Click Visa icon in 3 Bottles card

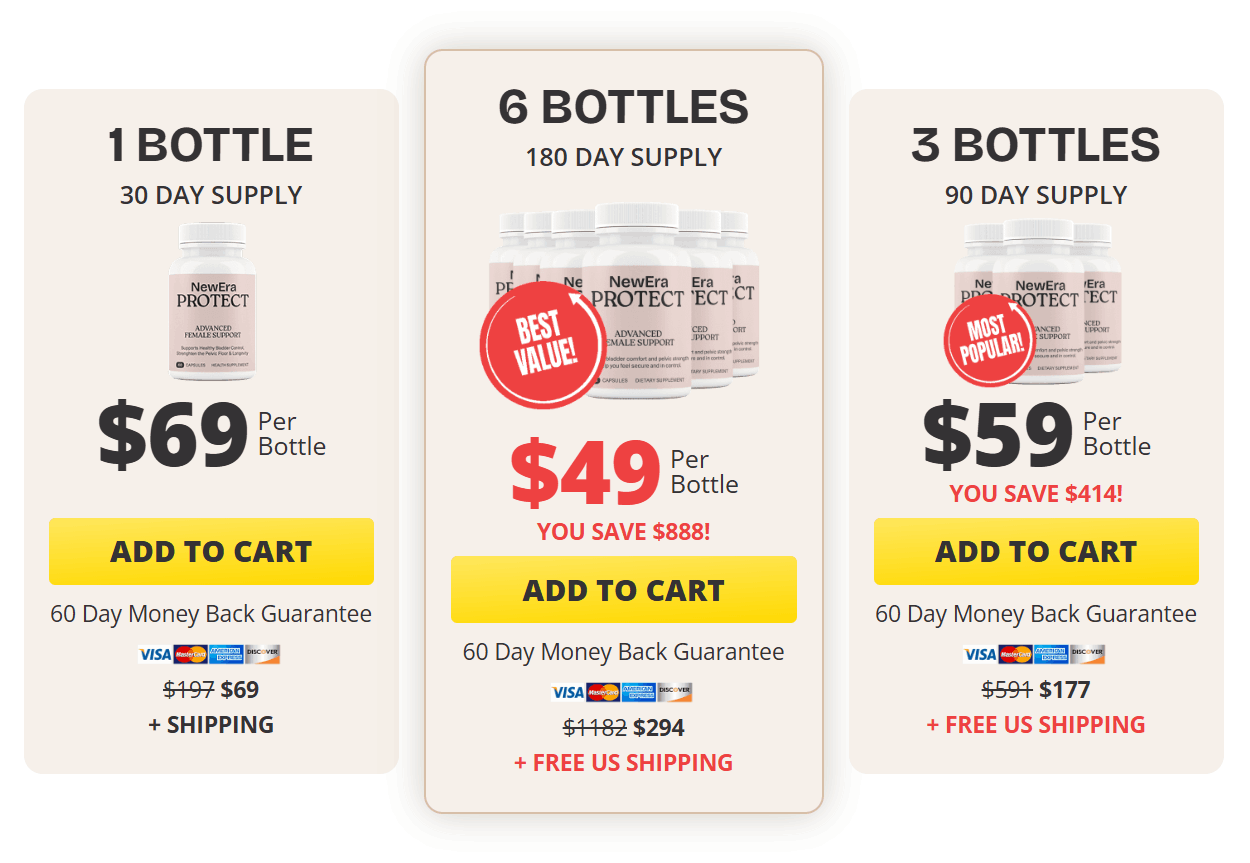click(x=980, y=654)
